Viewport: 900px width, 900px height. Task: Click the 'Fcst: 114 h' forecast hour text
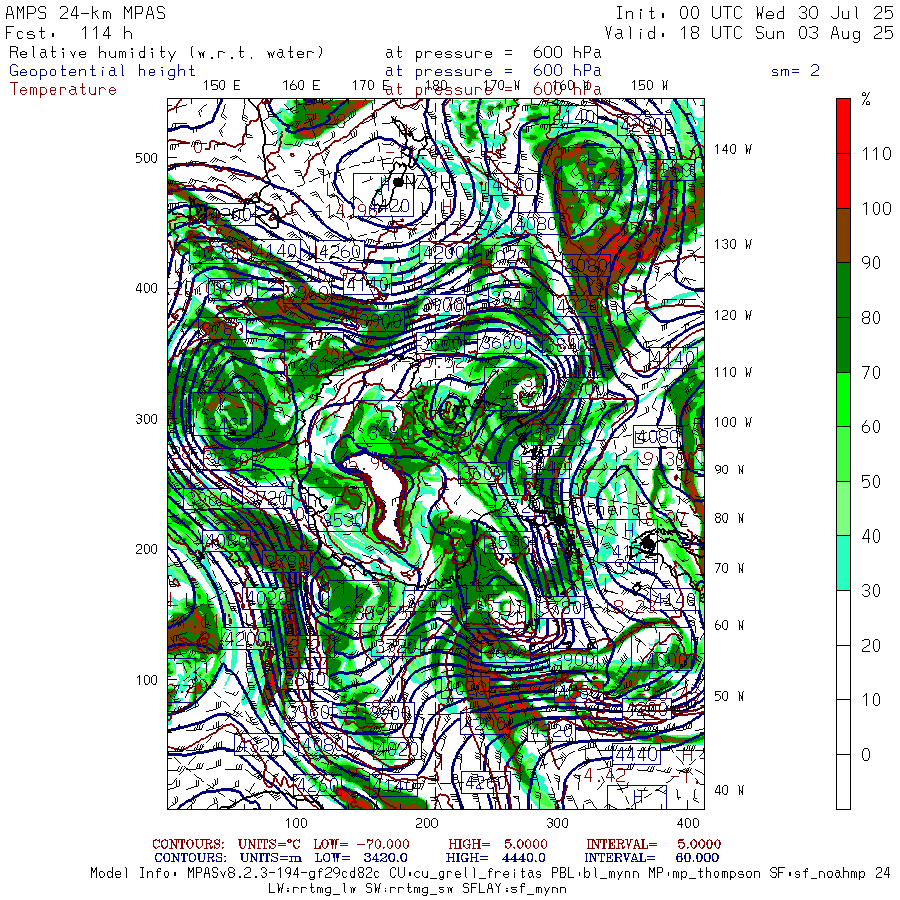69,33
